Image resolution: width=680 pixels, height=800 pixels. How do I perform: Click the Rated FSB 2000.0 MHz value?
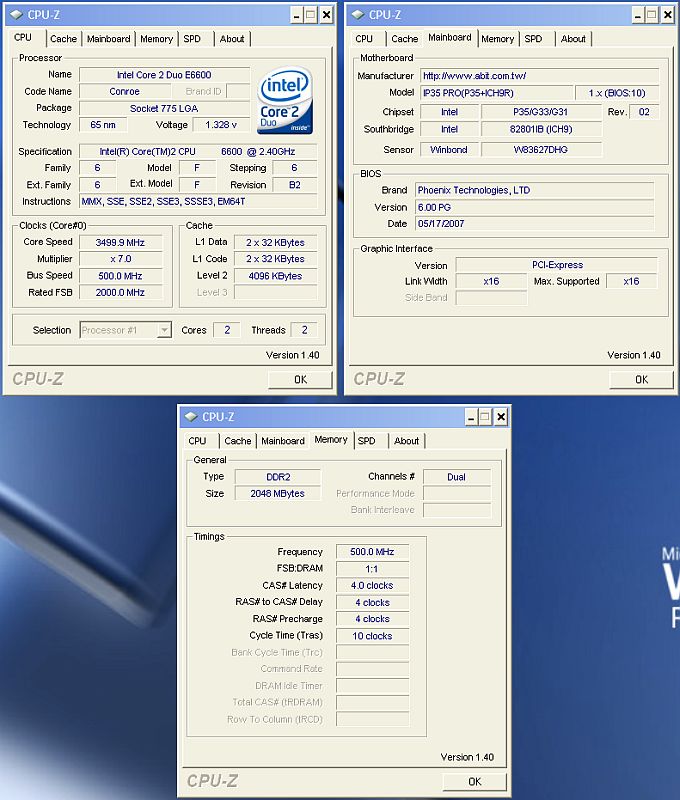pyautogui.click(x=120, y=292)
